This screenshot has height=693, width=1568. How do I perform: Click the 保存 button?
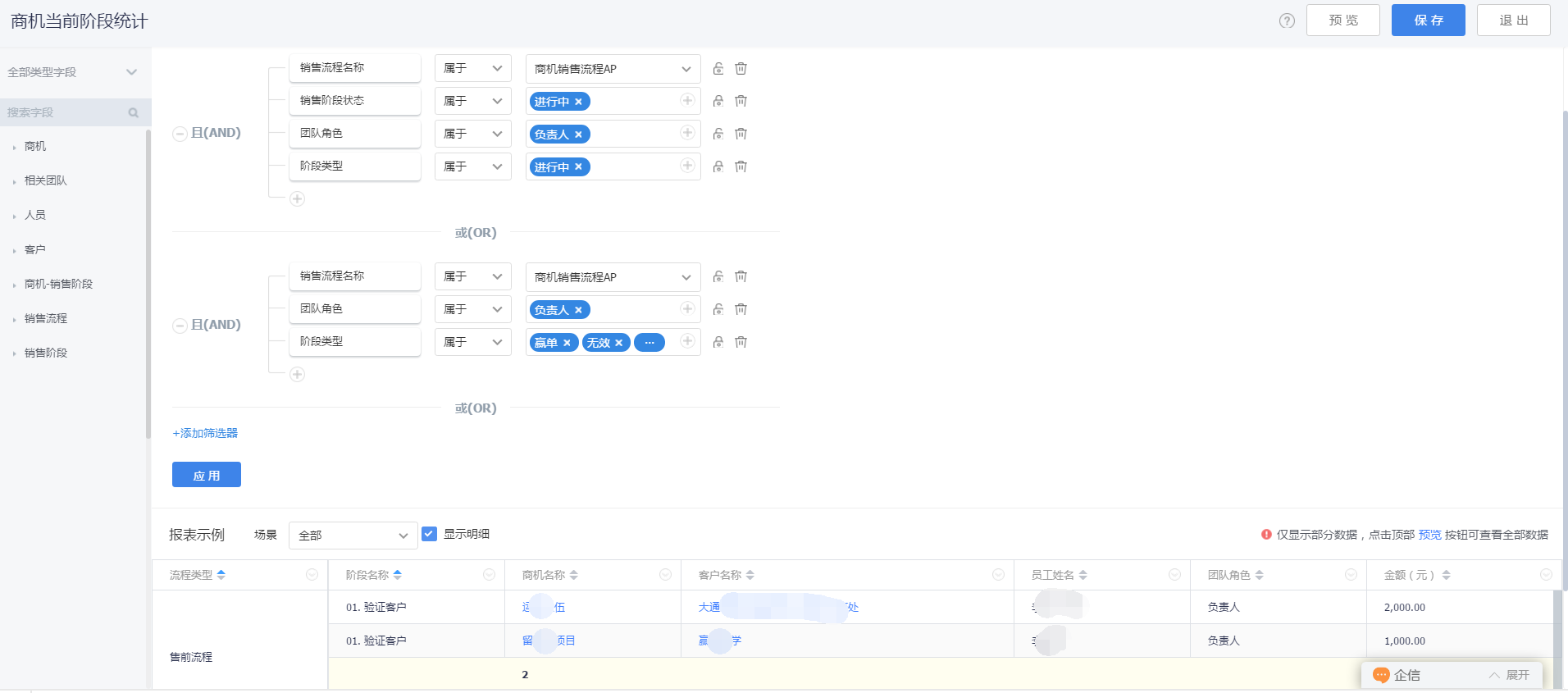[x=1429, y=21]
